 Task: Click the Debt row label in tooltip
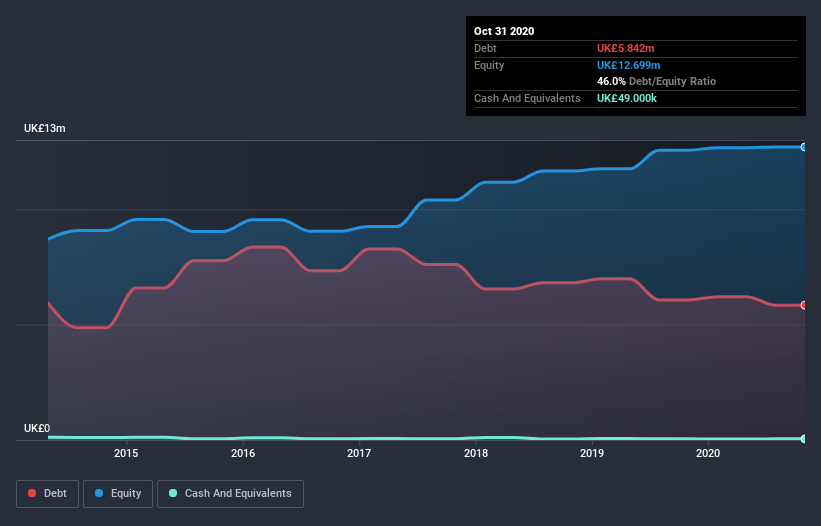(x=485, y=48)
